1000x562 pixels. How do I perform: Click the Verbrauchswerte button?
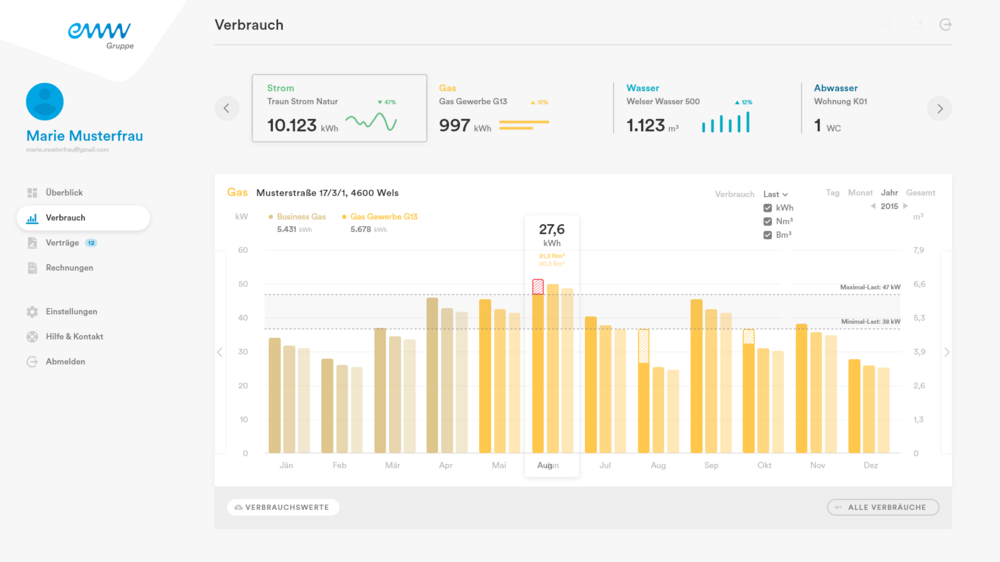point(283,508)
